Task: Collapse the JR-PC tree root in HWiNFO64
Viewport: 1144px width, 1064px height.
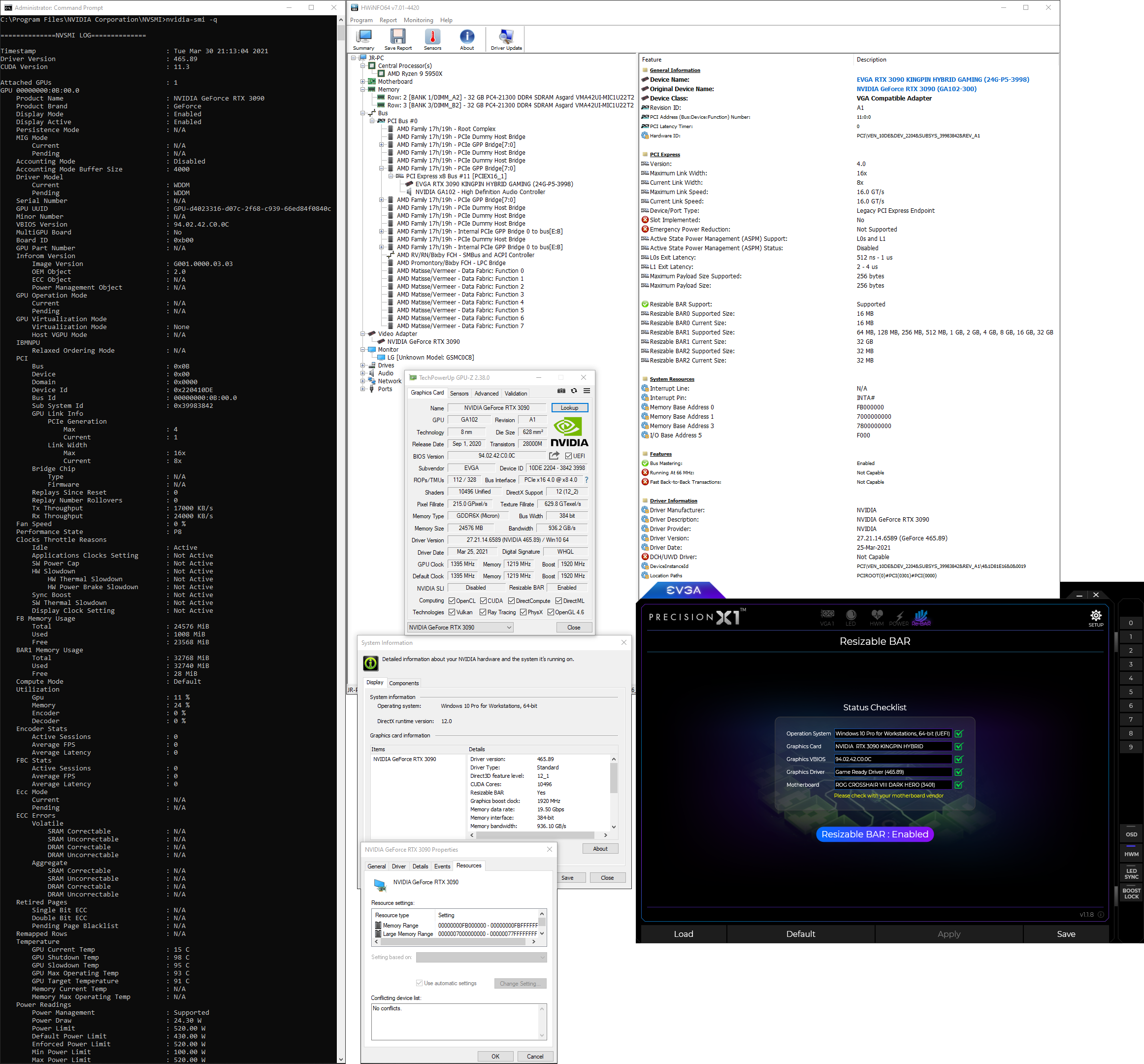Action: pos(354,58)
